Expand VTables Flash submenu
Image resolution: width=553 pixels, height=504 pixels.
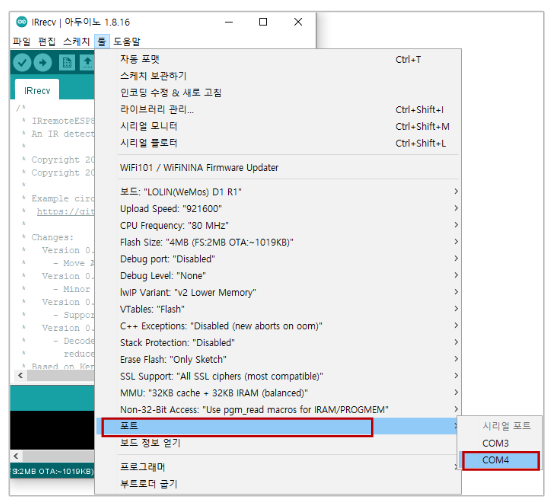(x=278, y=309)
